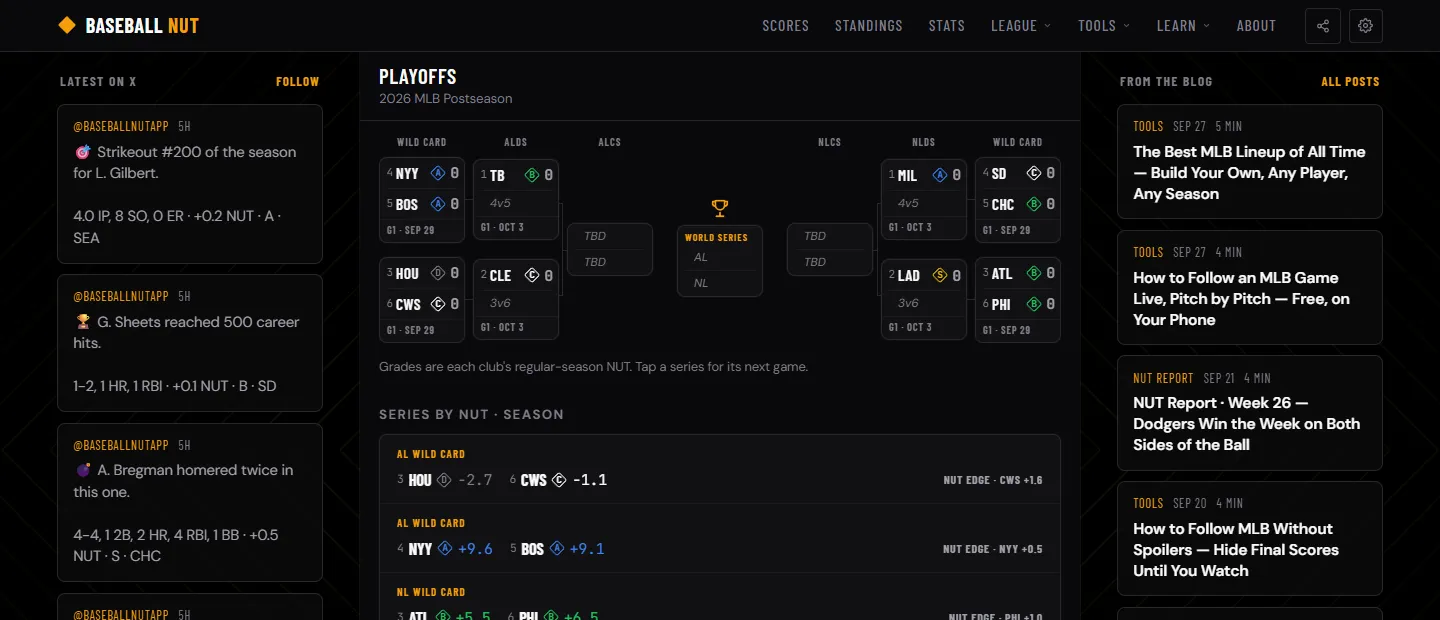The width and height of the screenshot is (1440, 620).
Task: Open the CLE 3v6 ALDS series card
Action: click(x=516, y=300)
